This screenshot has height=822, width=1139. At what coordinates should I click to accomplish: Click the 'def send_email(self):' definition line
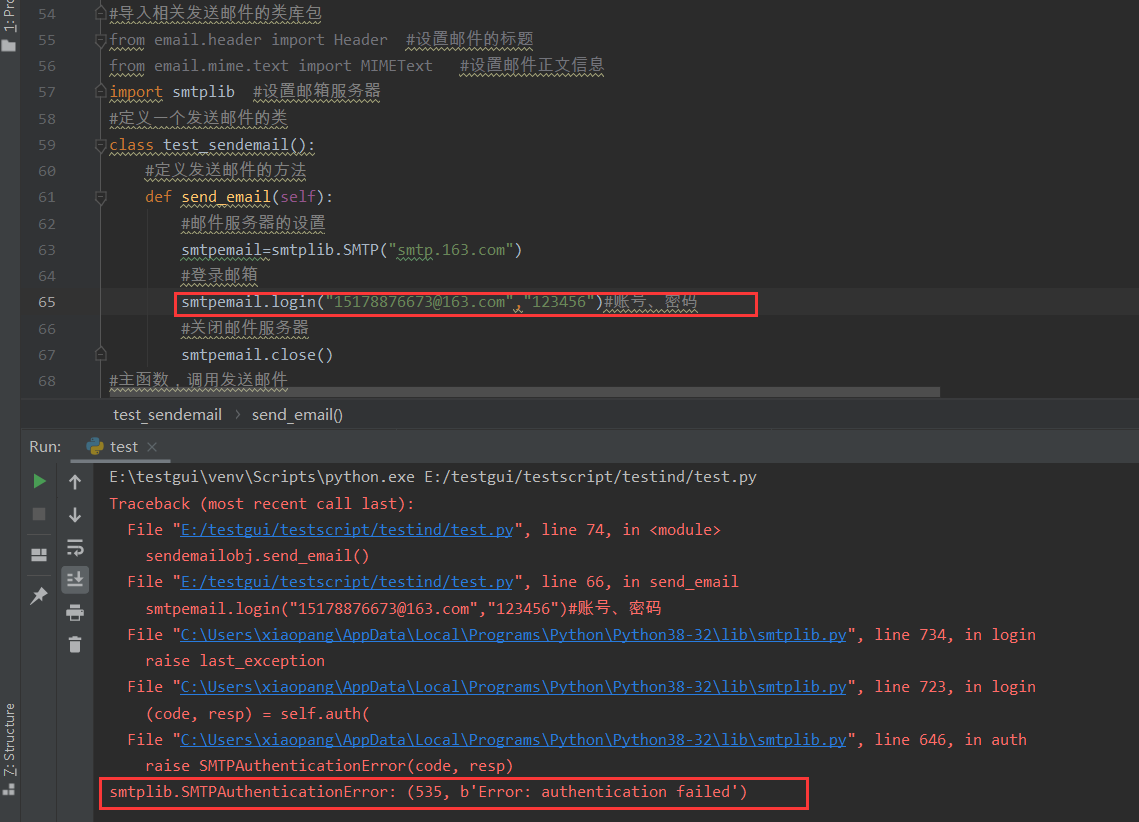[239, 198]
